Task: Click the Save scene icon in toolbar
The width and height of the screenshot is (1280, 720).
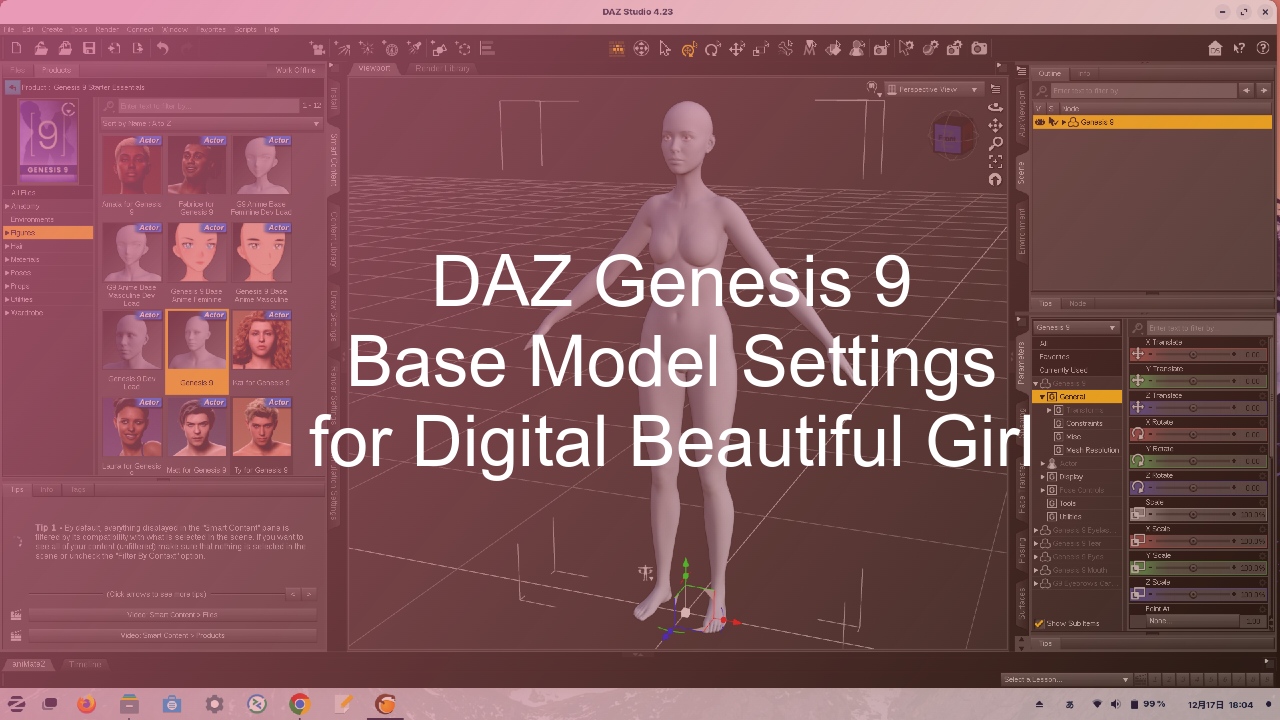Action: click(89, 48)
